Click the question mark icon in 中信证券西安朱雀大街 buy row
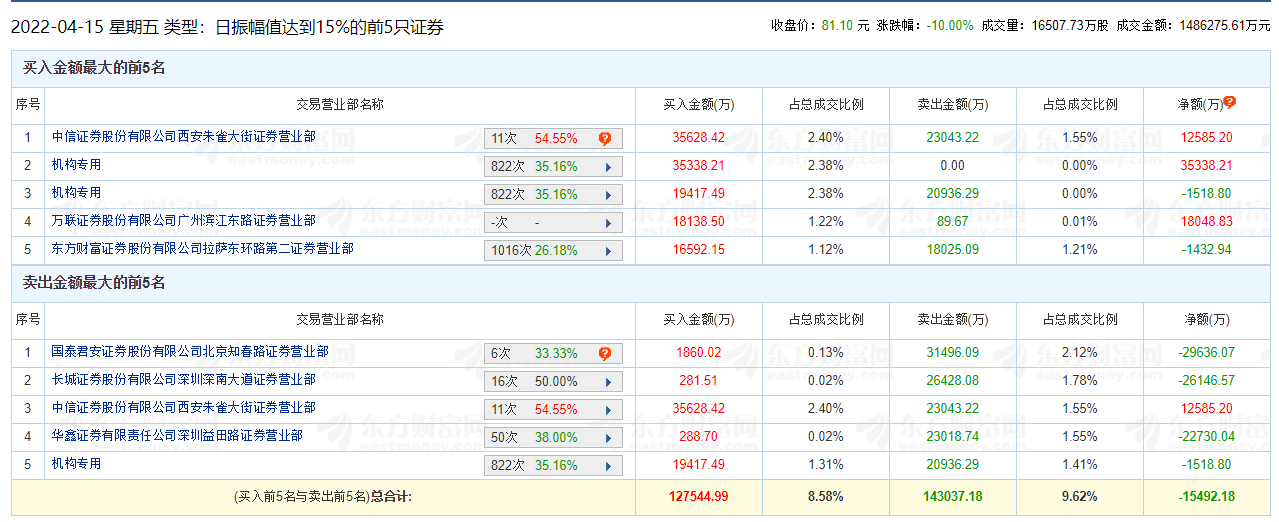Image resolution: width=1279 pixels, height=522 pixels. (605, 139)
